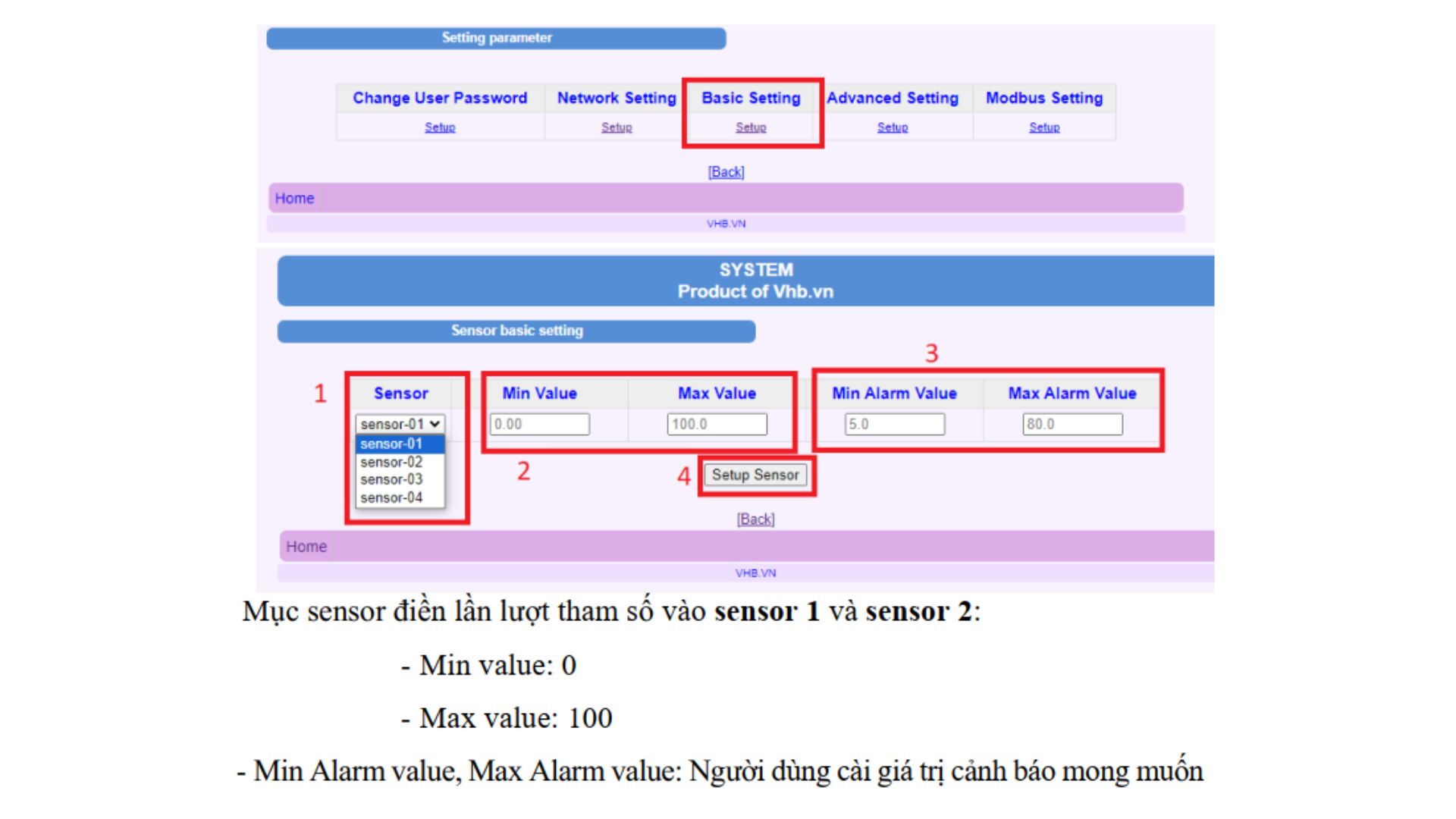This screenshot has height=819, width=1456.
Task: Open Setup link under Advanced Setting
Action: pyautogui.click(x=893, y=127)
